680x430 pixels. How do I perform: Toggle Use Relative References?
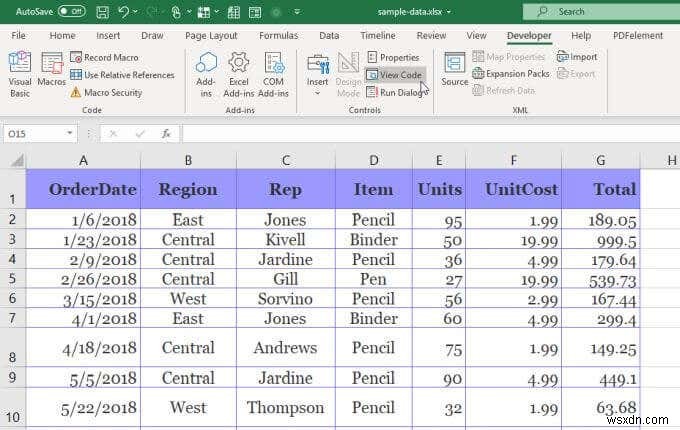click(122, 75)
